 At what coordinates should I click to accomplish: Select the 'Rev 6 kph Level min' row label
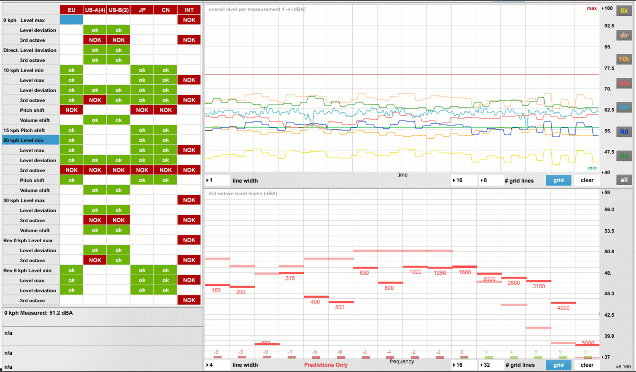click(31, 270)
